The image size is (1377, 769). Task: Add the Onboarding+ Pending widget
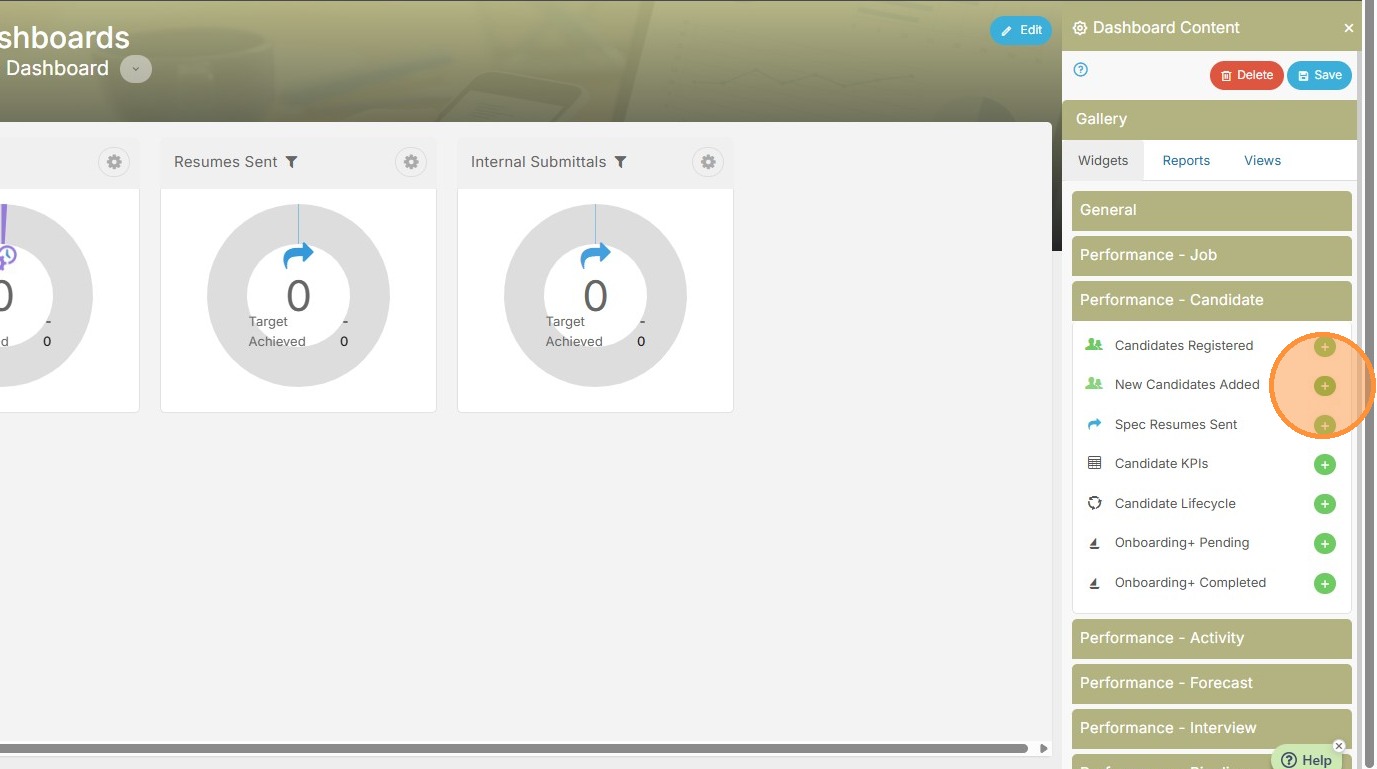(1324, 544)
